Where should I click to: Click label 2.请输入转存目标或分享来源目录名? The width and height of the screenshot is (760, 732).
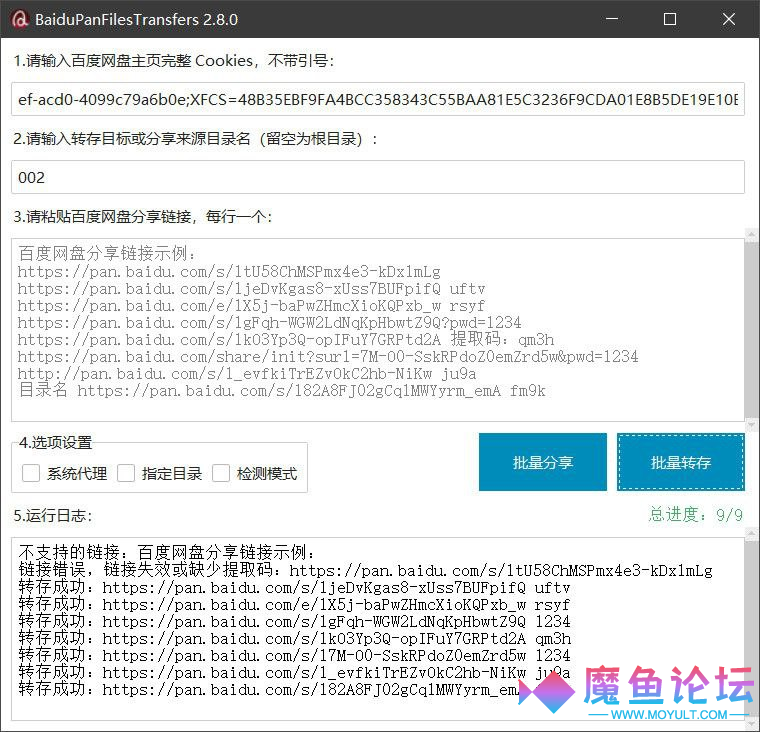click(x=195, y=139)
